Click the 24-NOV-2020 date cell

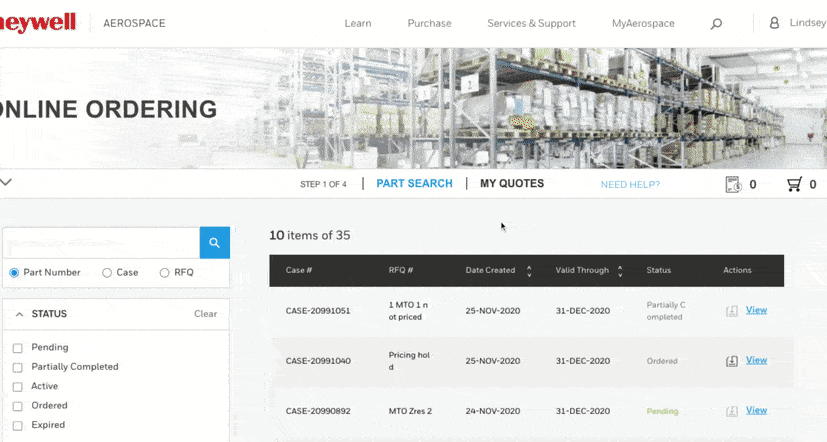(x=493, y=411)
